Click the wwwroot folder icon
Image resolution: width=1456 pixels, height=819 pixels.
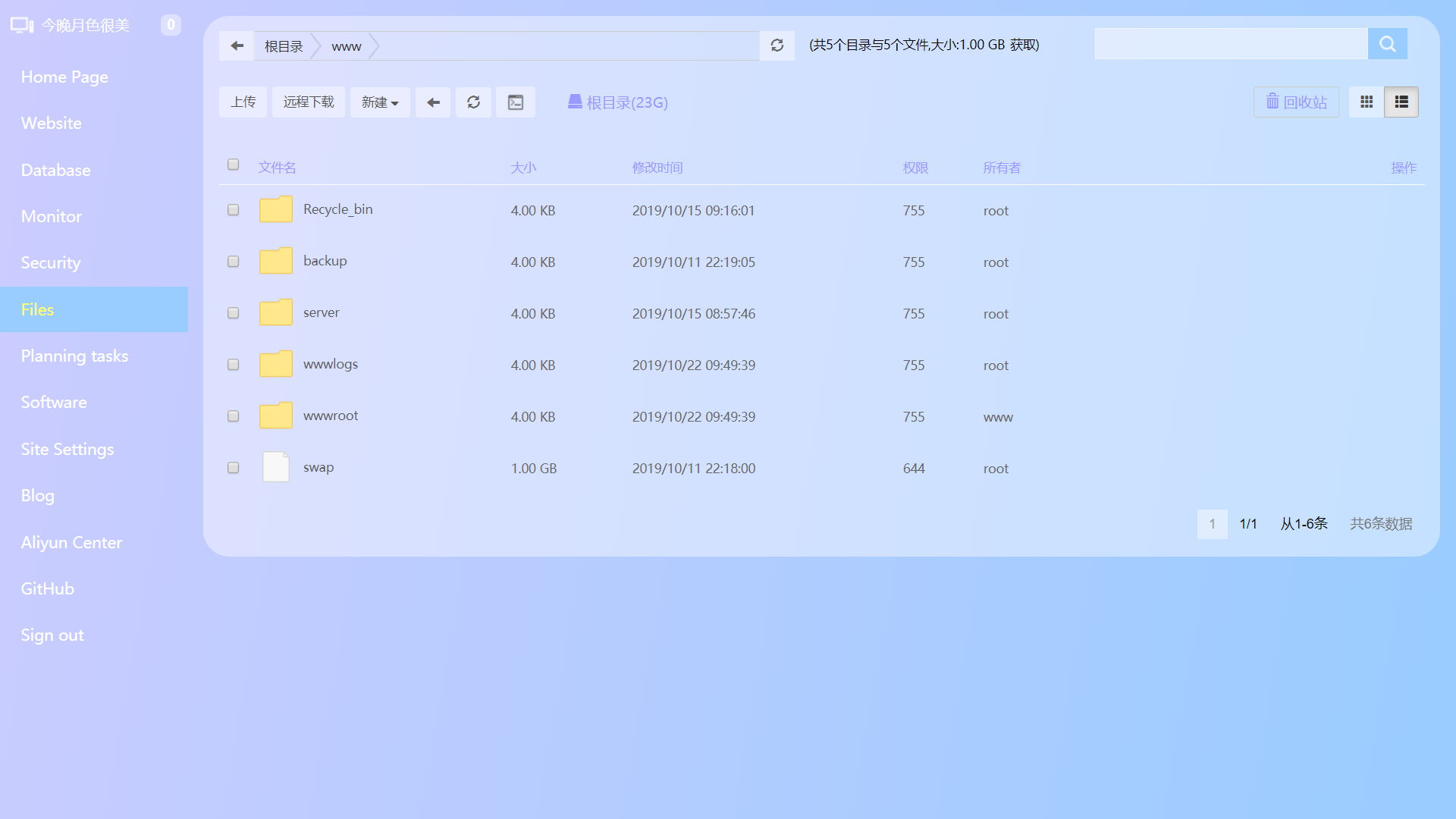[x=276, y=416]
